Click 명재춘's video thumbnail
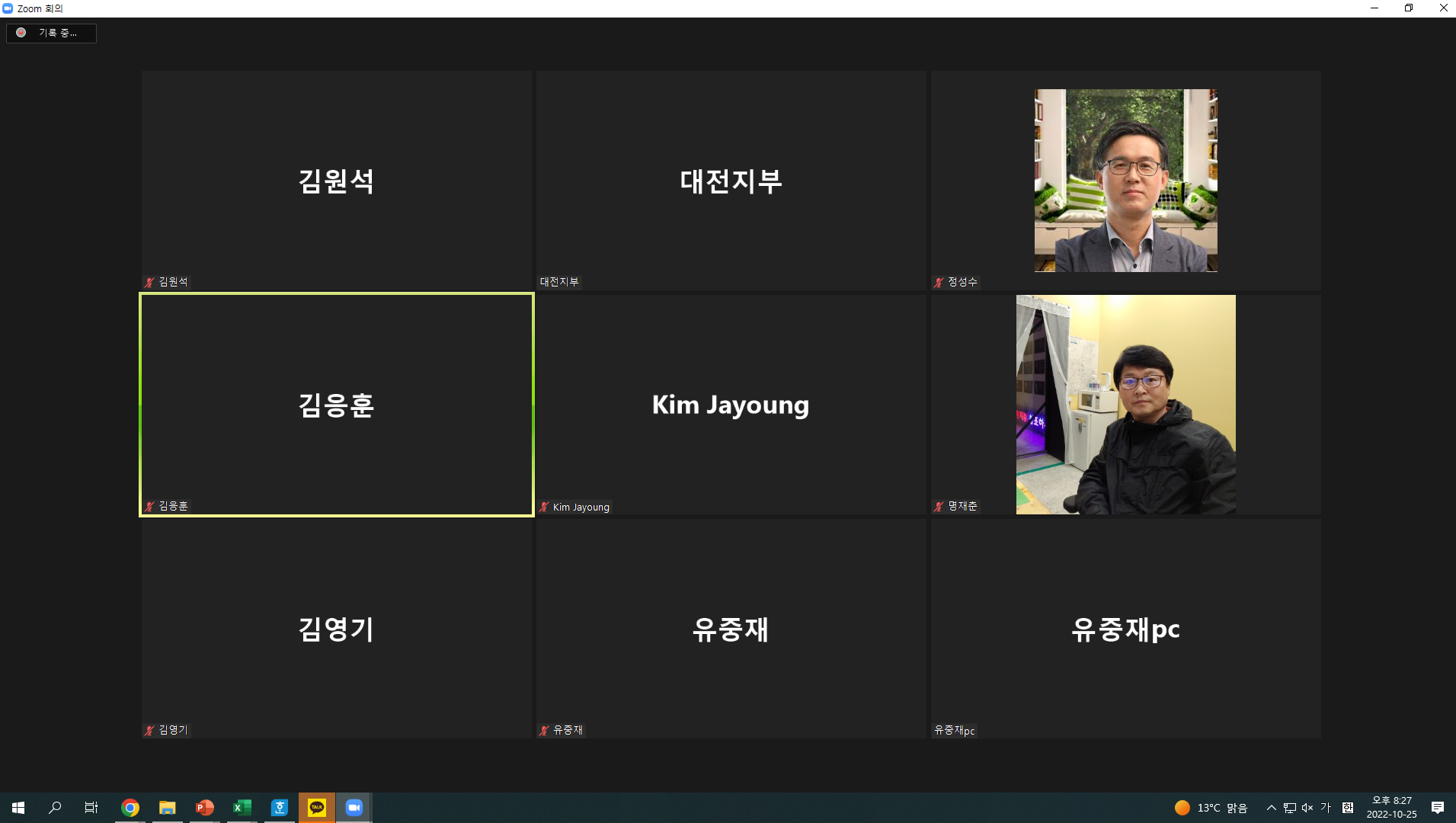1456x823 pixels. pyautogui.click(x=1125, y=405)
